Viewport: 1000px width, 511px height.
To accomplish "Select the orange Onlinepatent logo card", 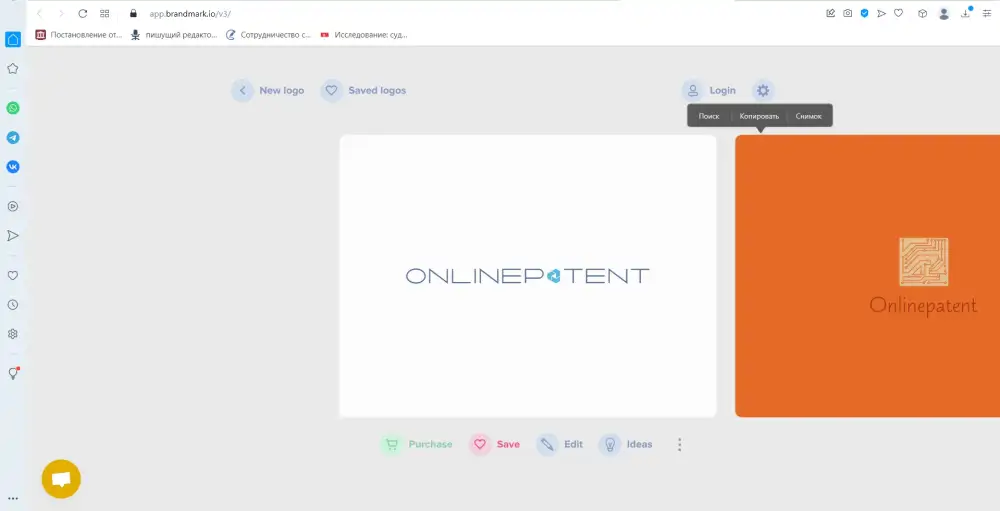I will pos(868,276).
